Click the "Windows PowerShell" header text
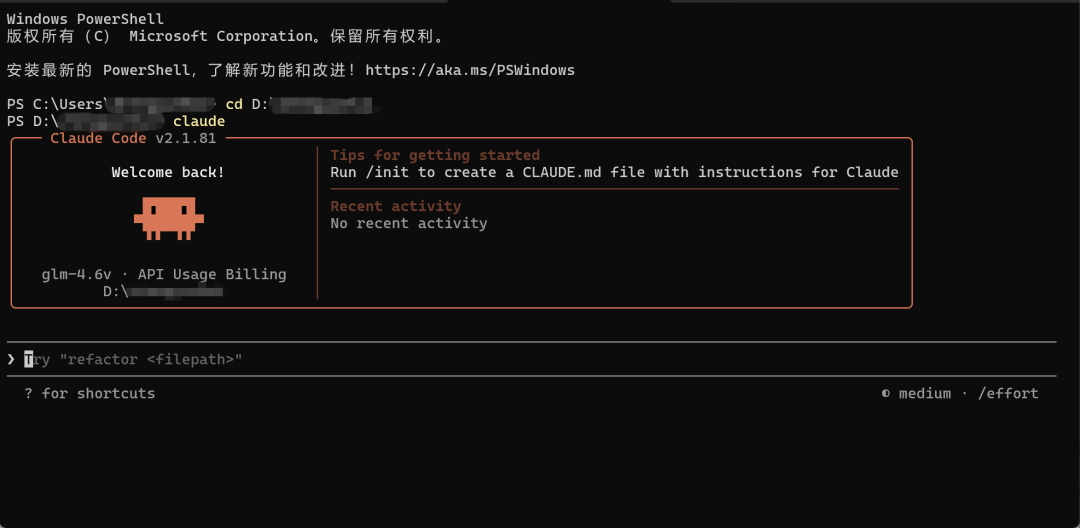Image resolution: width=1080 pixels, height=528 pixels. (85, 19)
